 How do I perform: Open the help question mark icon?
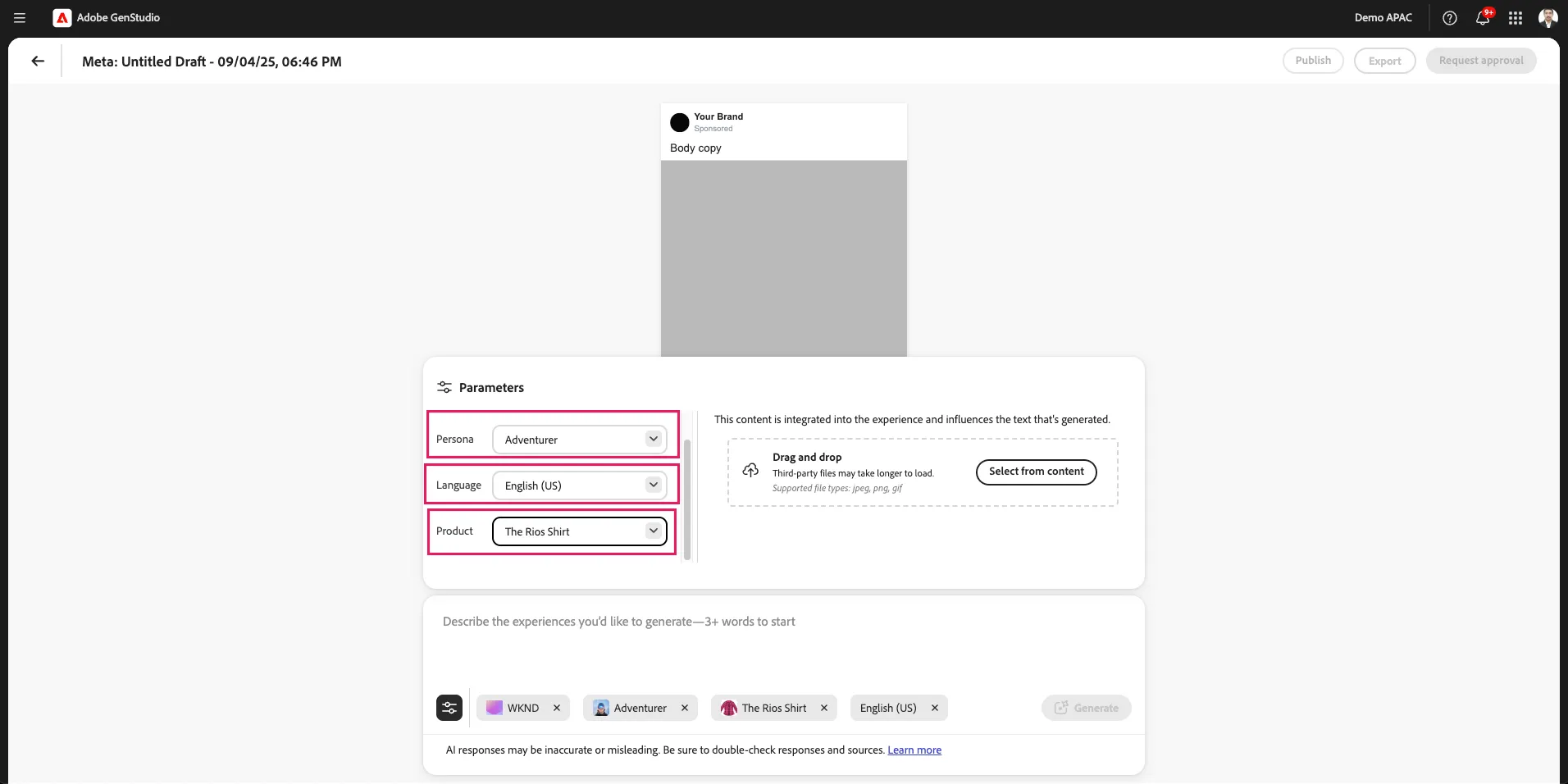click(x=1450, y=17)
